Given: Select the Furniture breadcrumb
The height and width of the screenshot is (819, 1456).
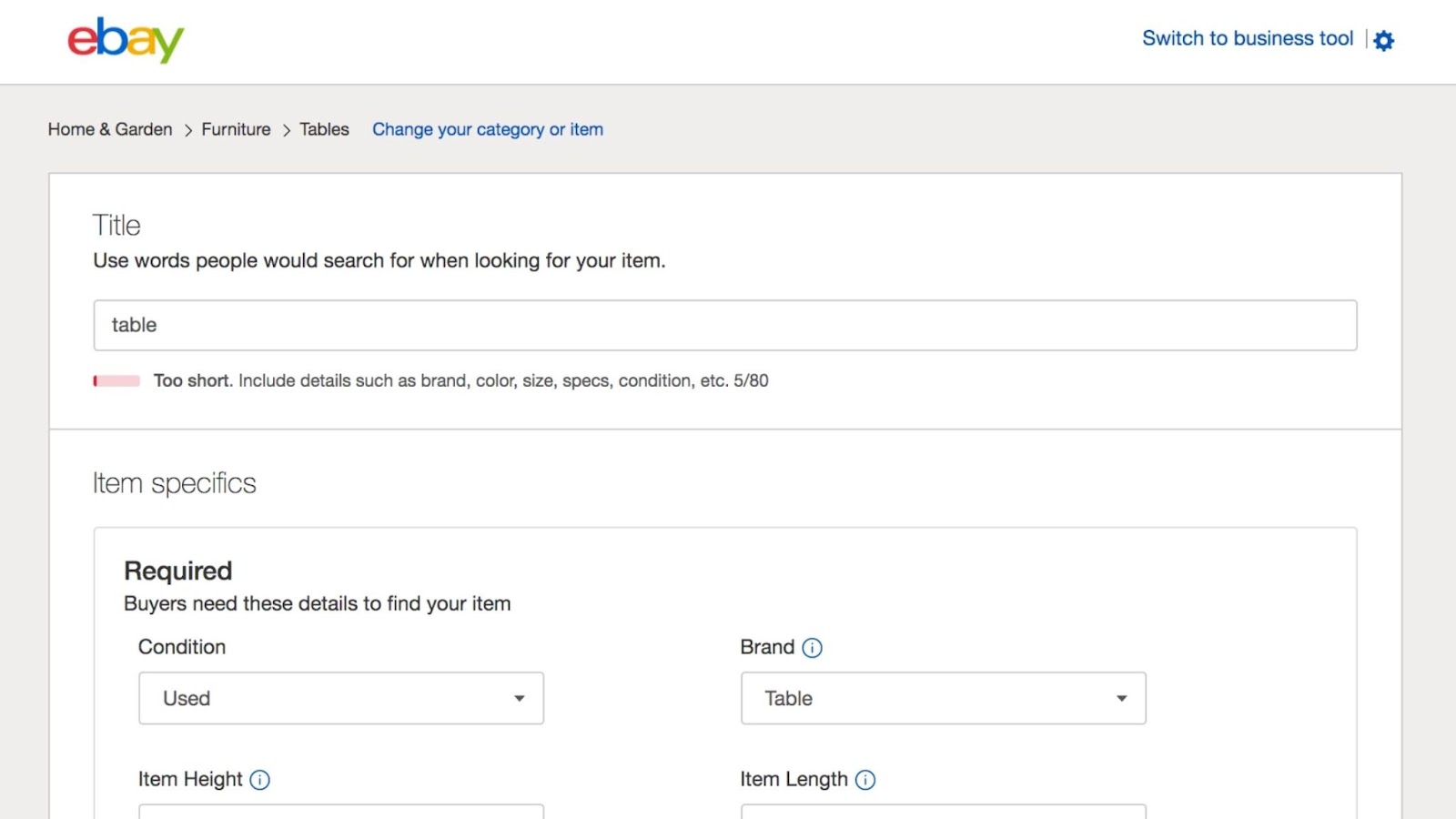Looking at the screenshot, I should [236, 129].
